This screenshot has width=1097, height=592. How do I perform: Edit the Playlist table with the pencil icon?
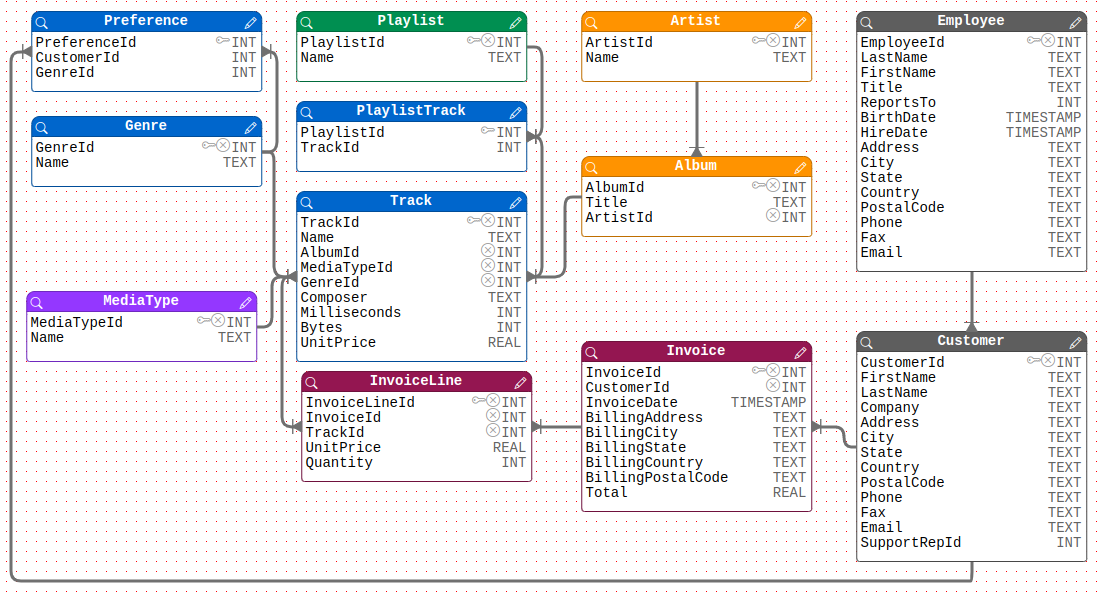514,20
